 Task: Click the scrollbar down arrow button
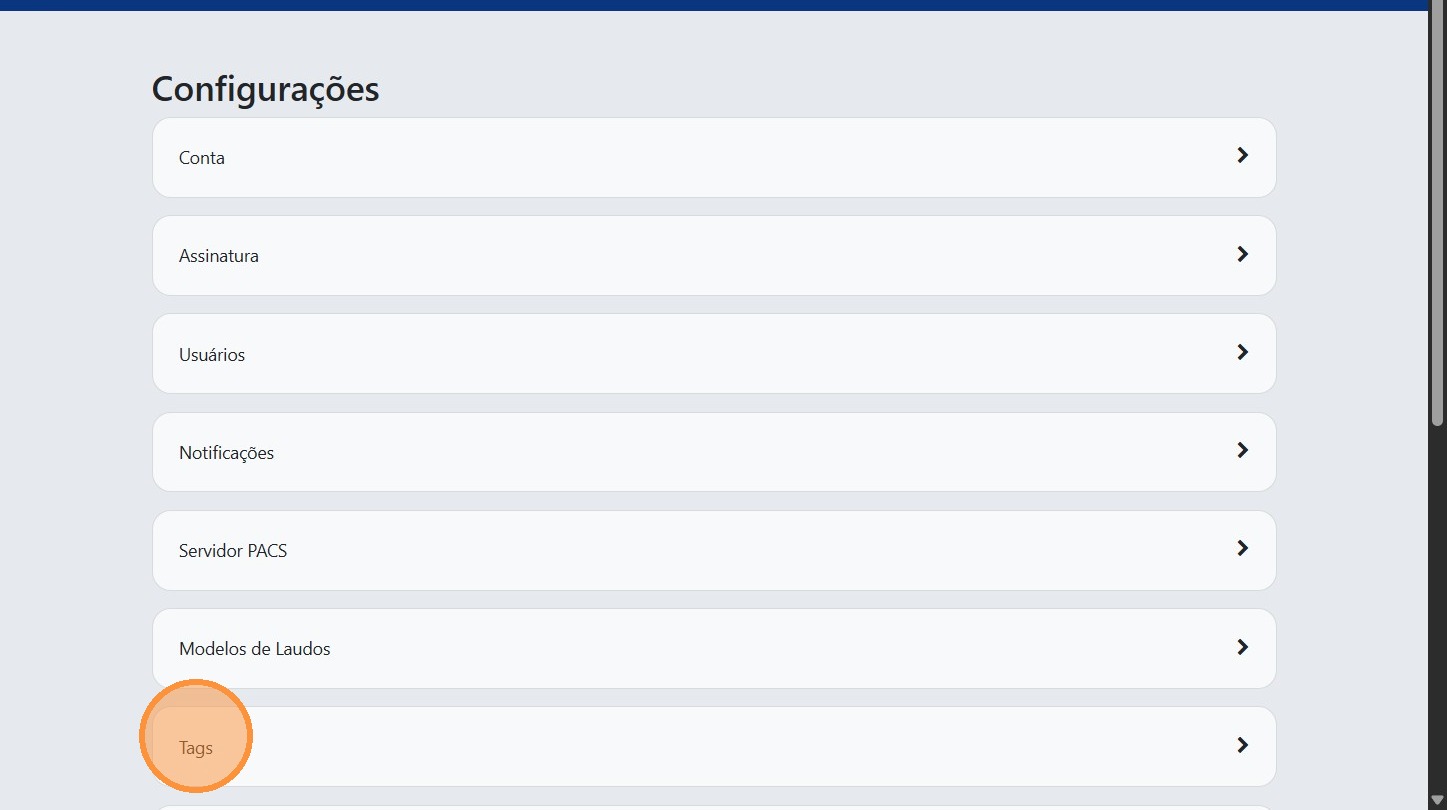[x=1437, y=800]
